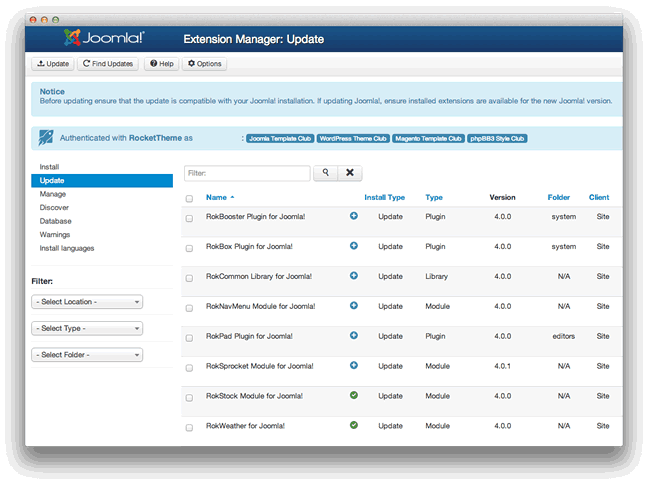Click the plus icon for RokNavMenu Module
Viewport: 648px width, 485px height.
[354, 305]
